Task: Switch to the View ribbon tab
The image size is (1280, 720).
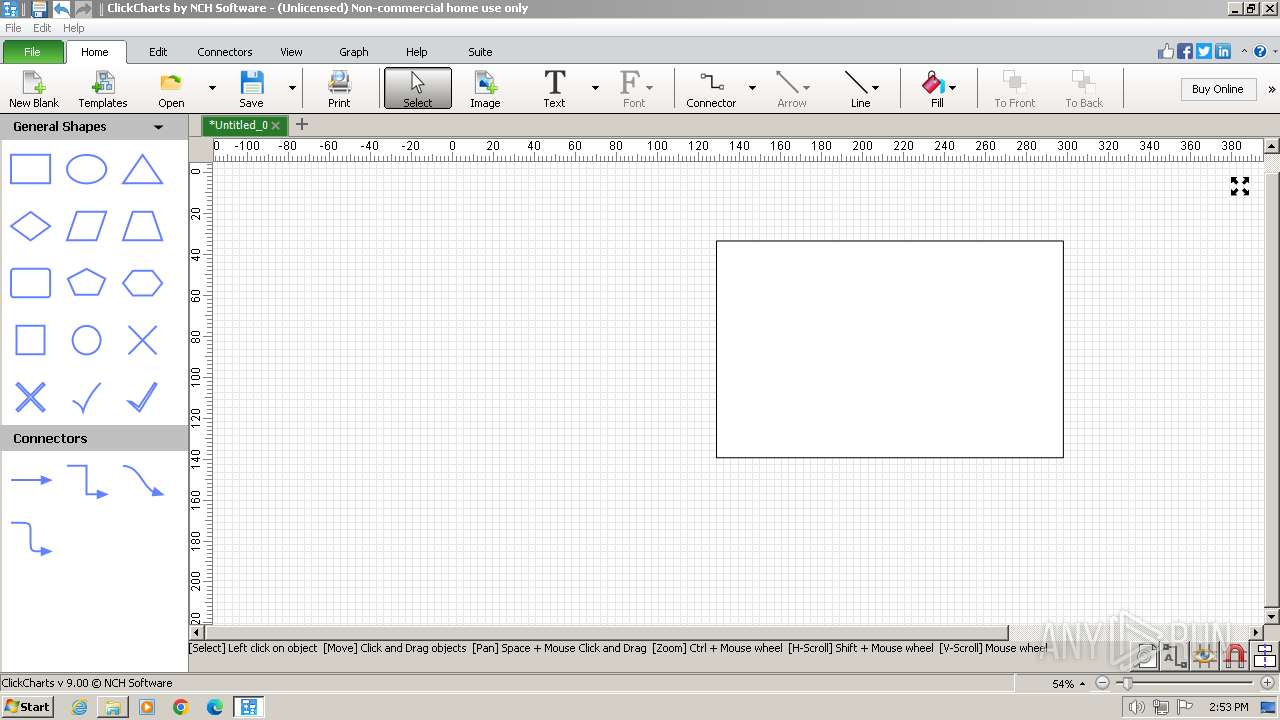Action: (291, 52)
